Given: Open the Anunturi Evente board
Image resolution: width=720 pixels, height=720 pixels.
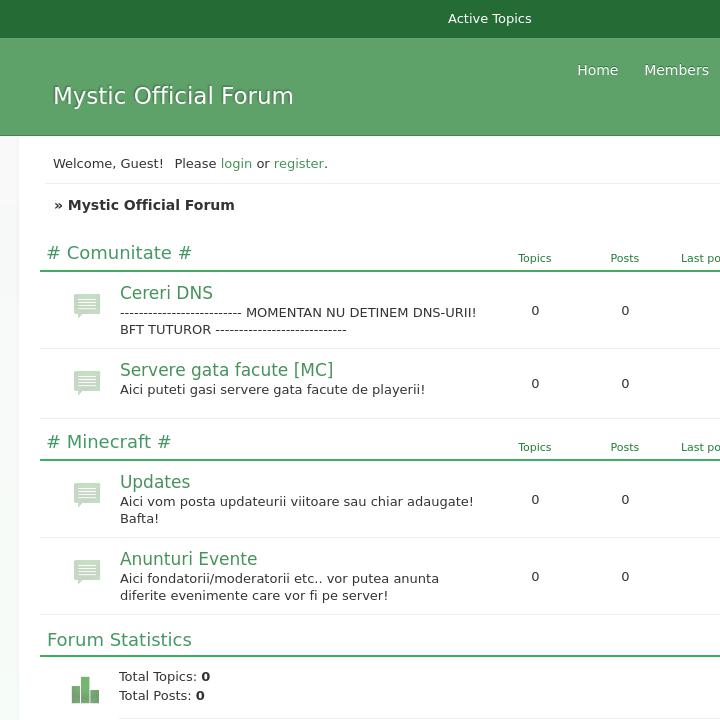Looking at the screenshot, I should (188, 559).
